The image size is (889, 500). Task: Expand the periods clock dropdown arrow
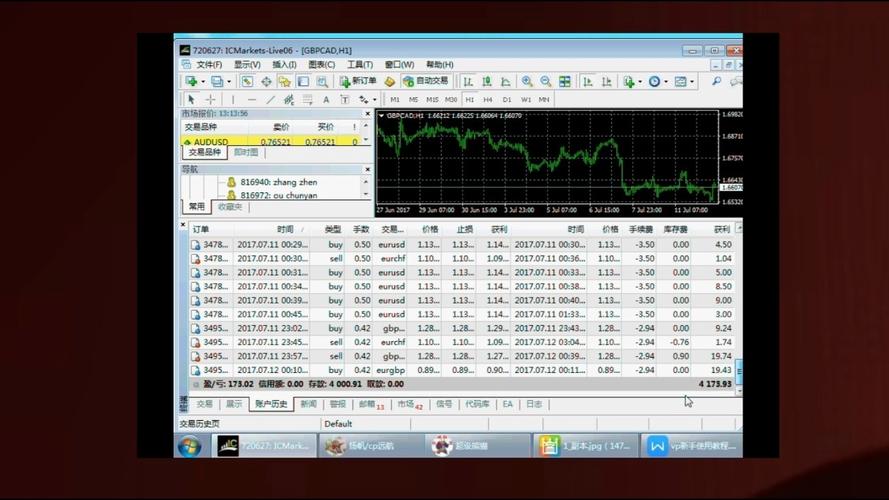click(666, 82)
